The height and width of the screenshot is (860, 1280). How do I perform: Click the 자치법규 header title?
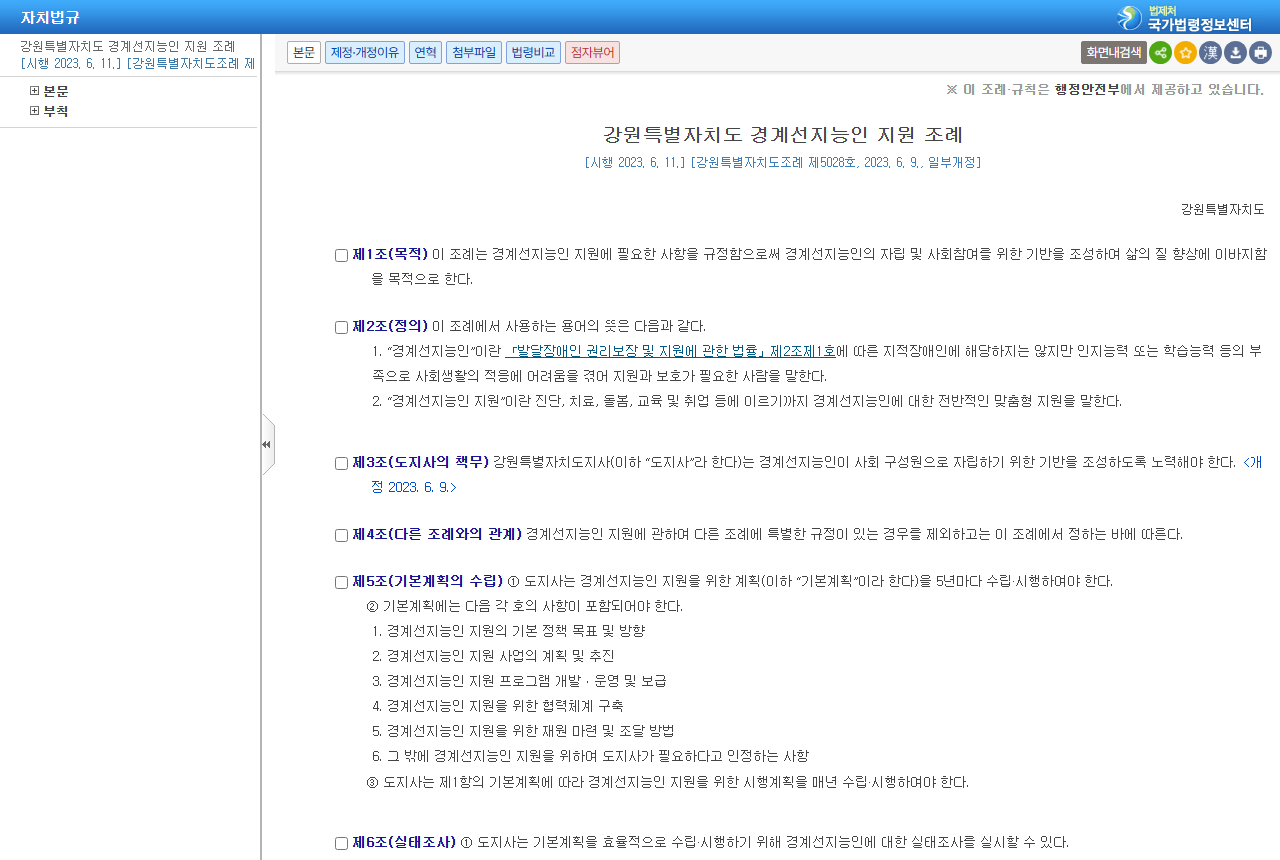[50, 17]
